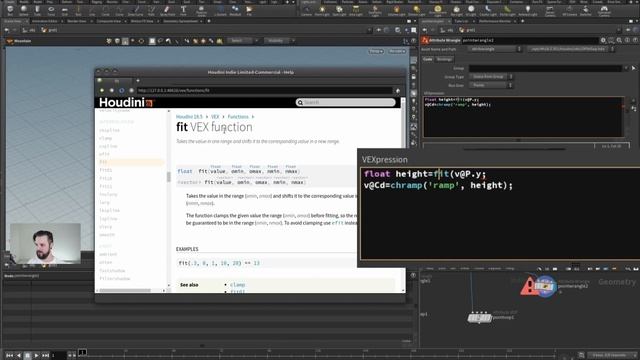
Task: Add a Gamepad Camera from shelf
Action: (604, 10)
